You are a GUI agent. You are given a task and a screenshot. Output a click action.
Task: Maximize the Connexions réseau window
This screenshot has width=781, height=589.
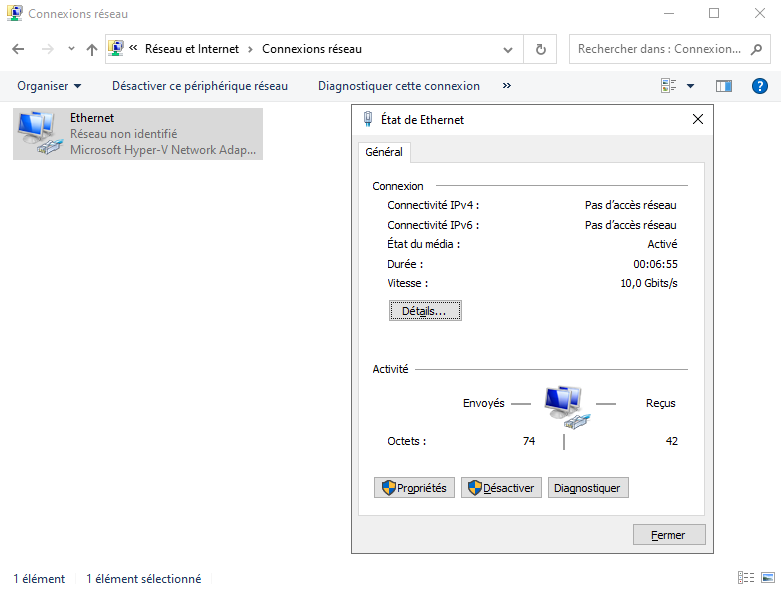click(713, 13)
